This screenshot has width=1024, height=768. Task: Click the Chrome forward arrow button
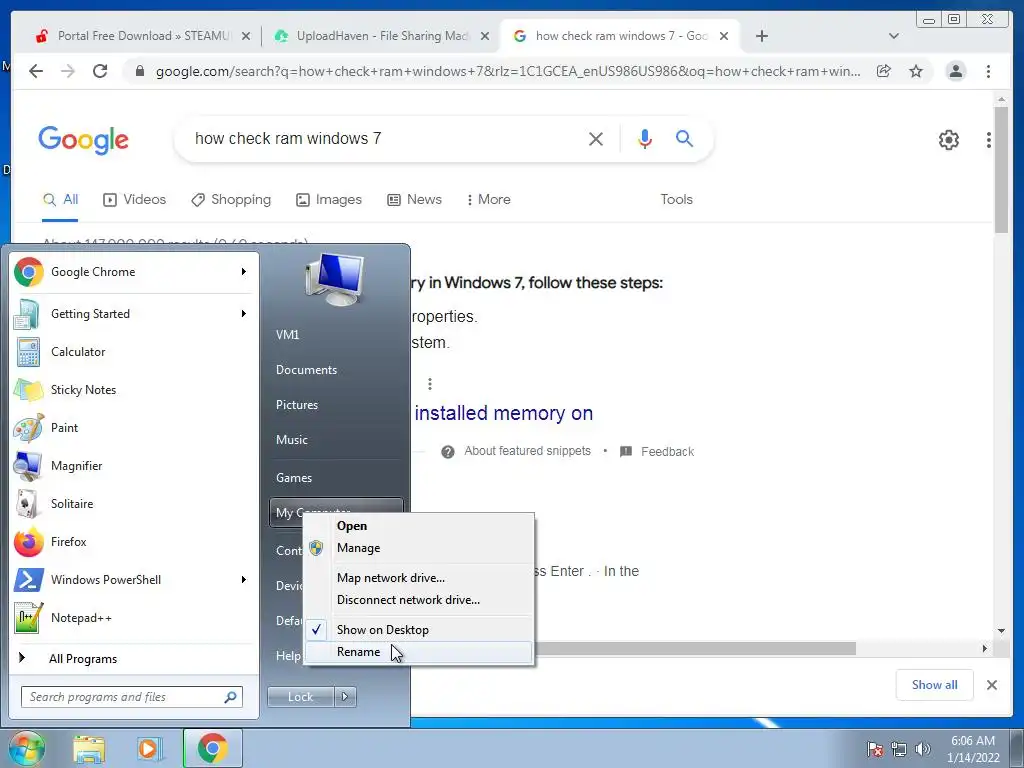click(68, 71)
